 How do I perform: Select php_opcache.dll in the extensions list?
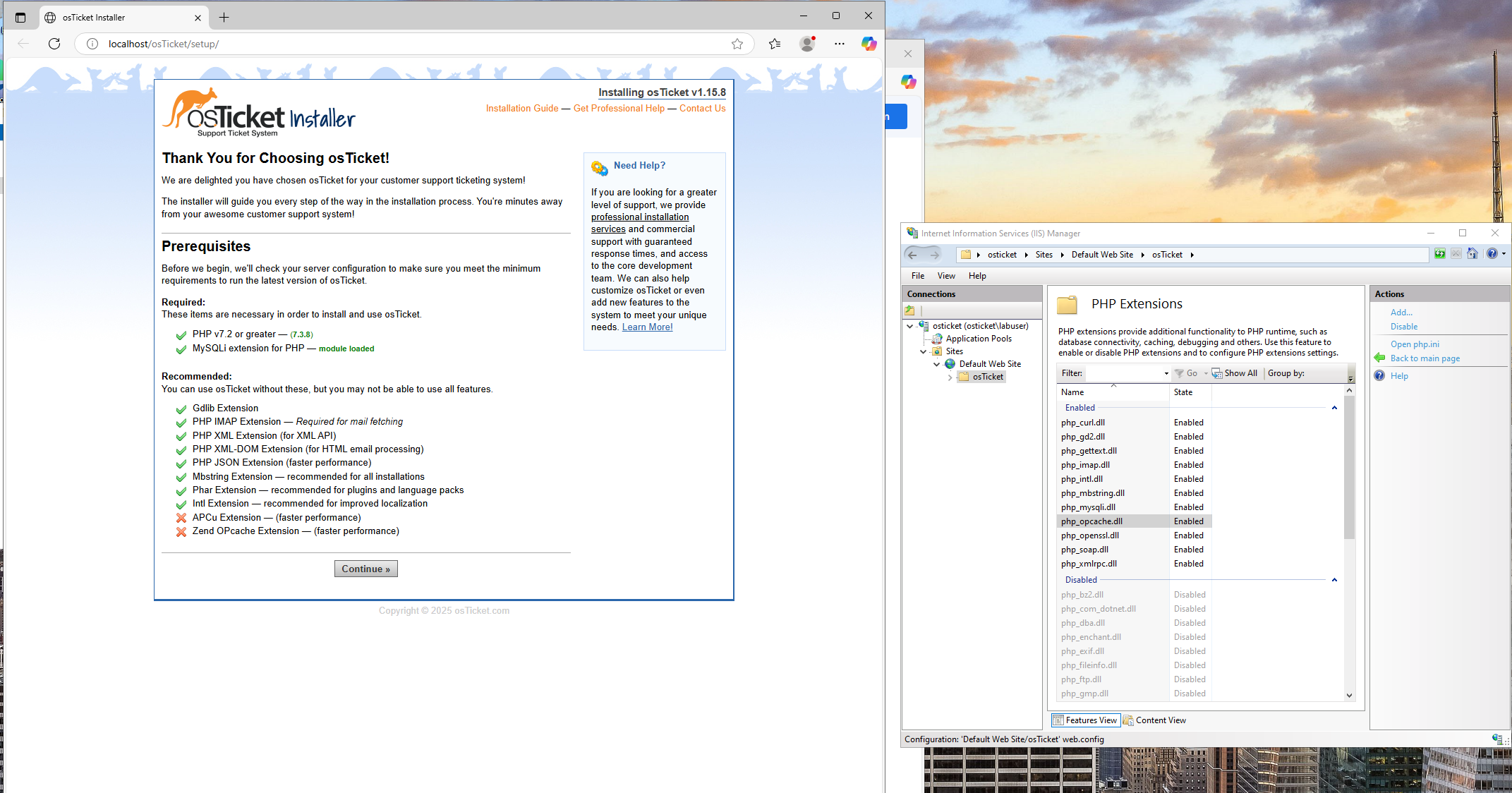coord(1091,521)
